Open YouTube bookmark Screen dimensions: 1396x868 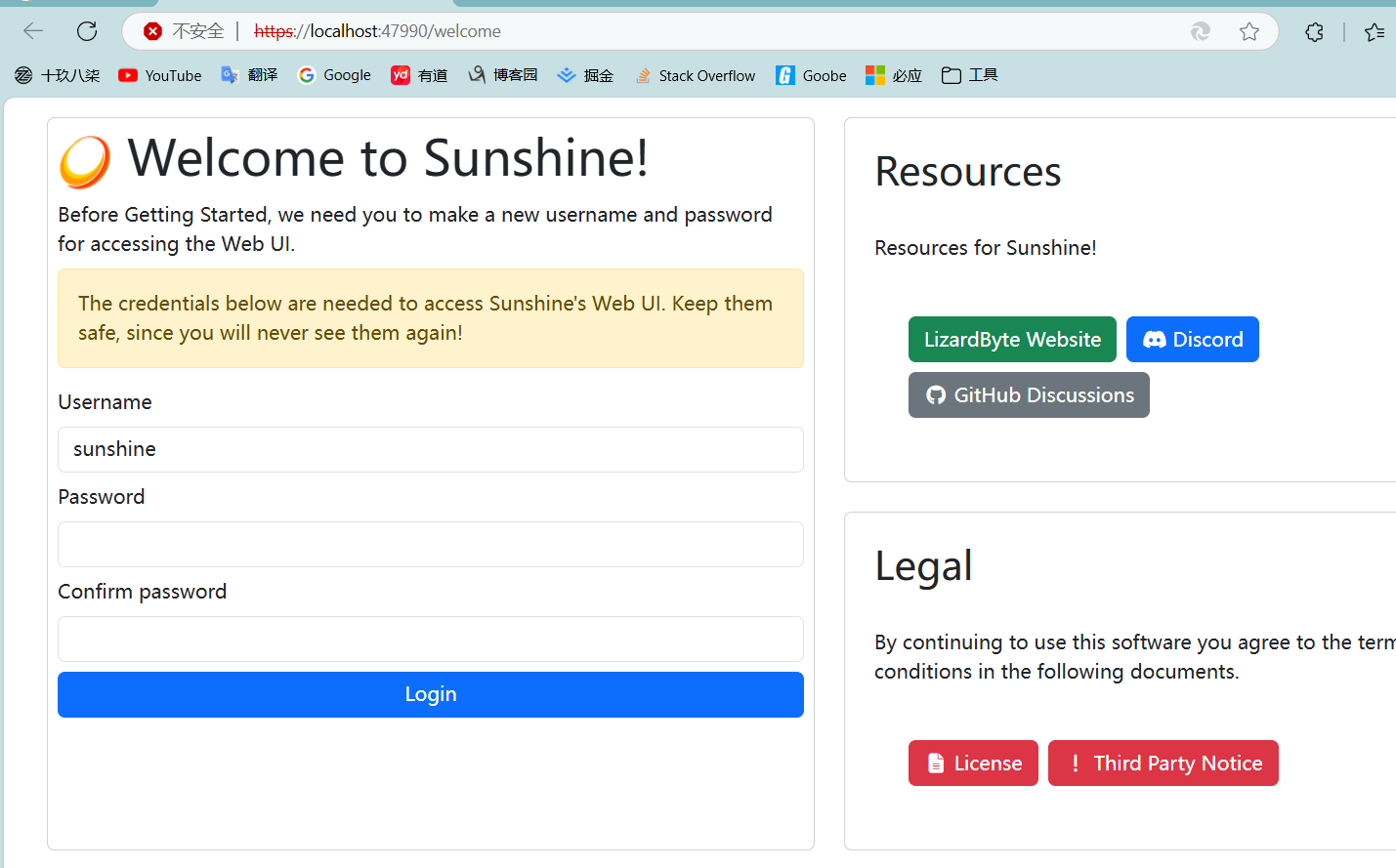pyautogui.click(x=160, y=75)
